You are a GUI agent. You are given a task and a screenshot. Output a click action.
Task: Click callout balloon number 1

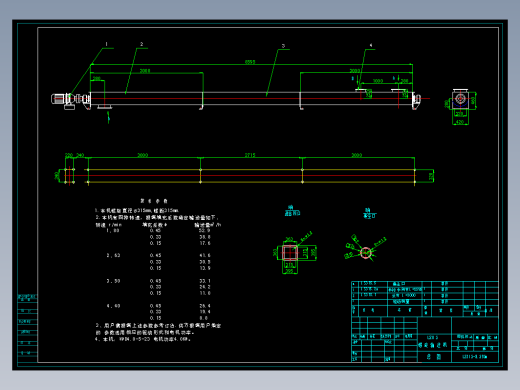coord(106,44)
